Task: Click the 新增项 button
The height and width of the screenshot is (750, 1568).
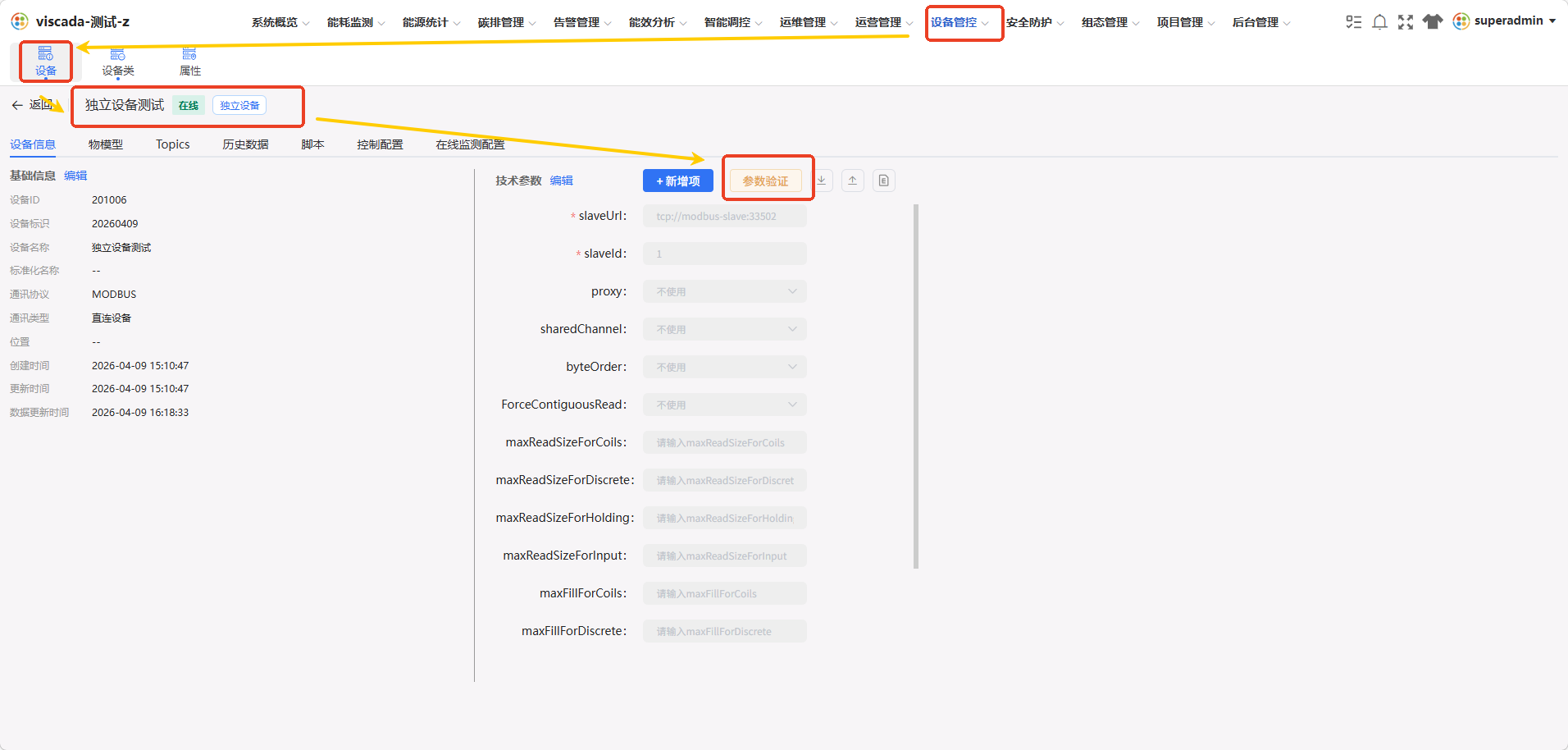Action: pos(678,181)
